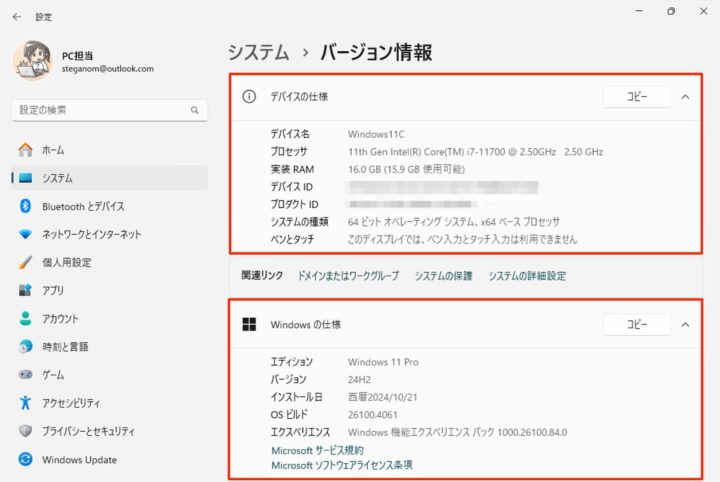Open アプリ category
Image resolution: width=720 pixels, height=482 pixels.
109,290
